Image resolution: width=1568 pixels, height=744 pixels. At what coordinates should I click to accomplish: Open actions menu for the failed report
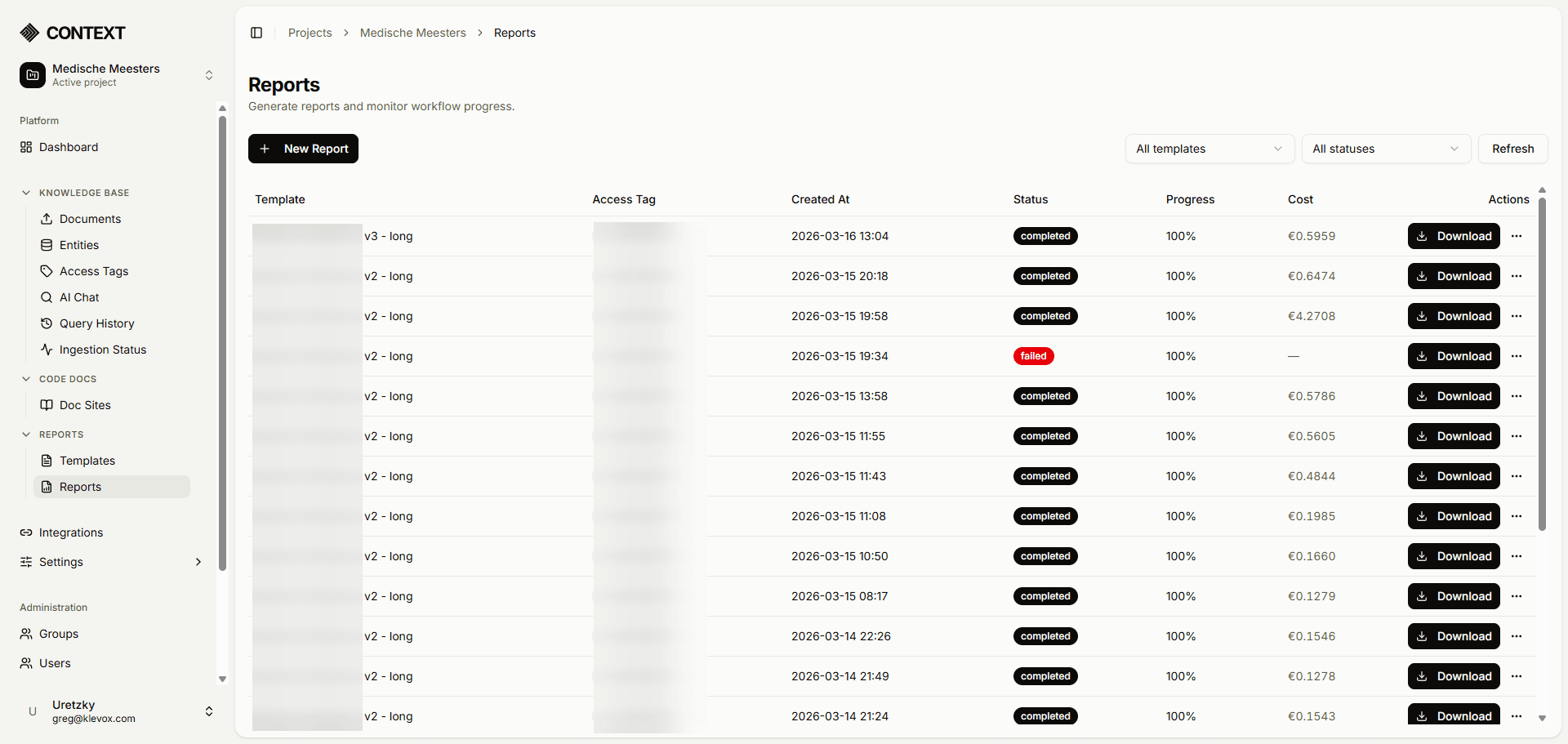tap(1518, 356)
